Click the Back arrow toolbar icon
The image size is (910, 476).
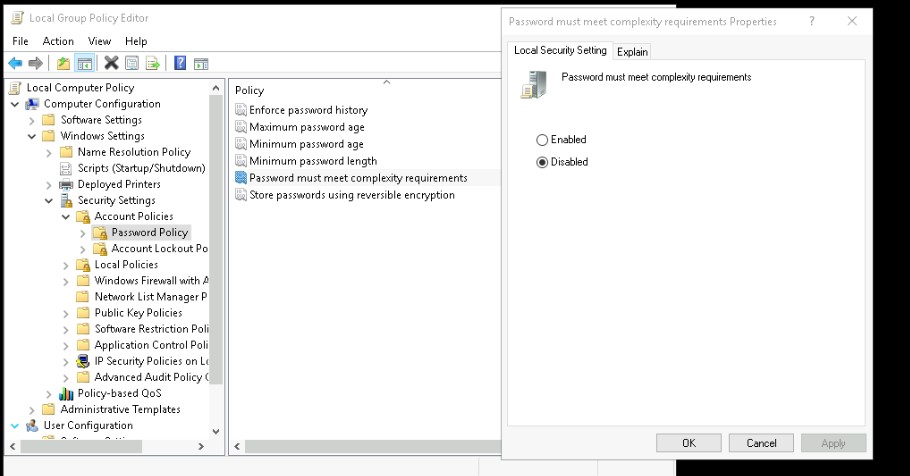(x=16, y=63)
